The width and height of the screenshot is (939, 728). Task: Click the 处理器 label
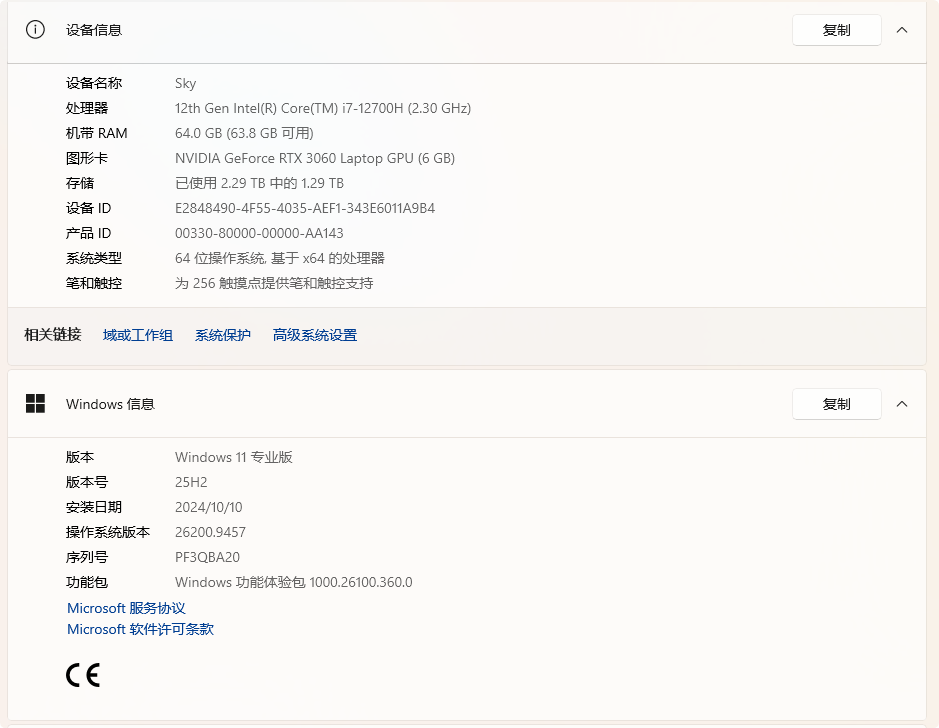pyautogui.click(x=87, y=108)
